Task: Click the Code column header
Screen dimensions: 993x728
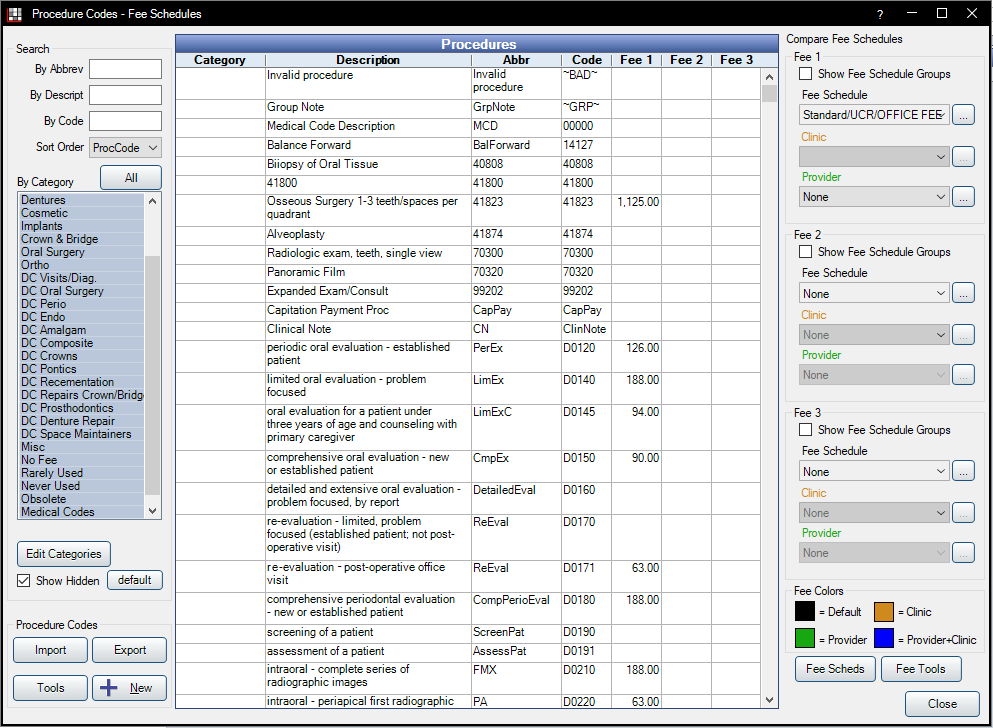Action: pyautogui.click(x=586, y=60)
